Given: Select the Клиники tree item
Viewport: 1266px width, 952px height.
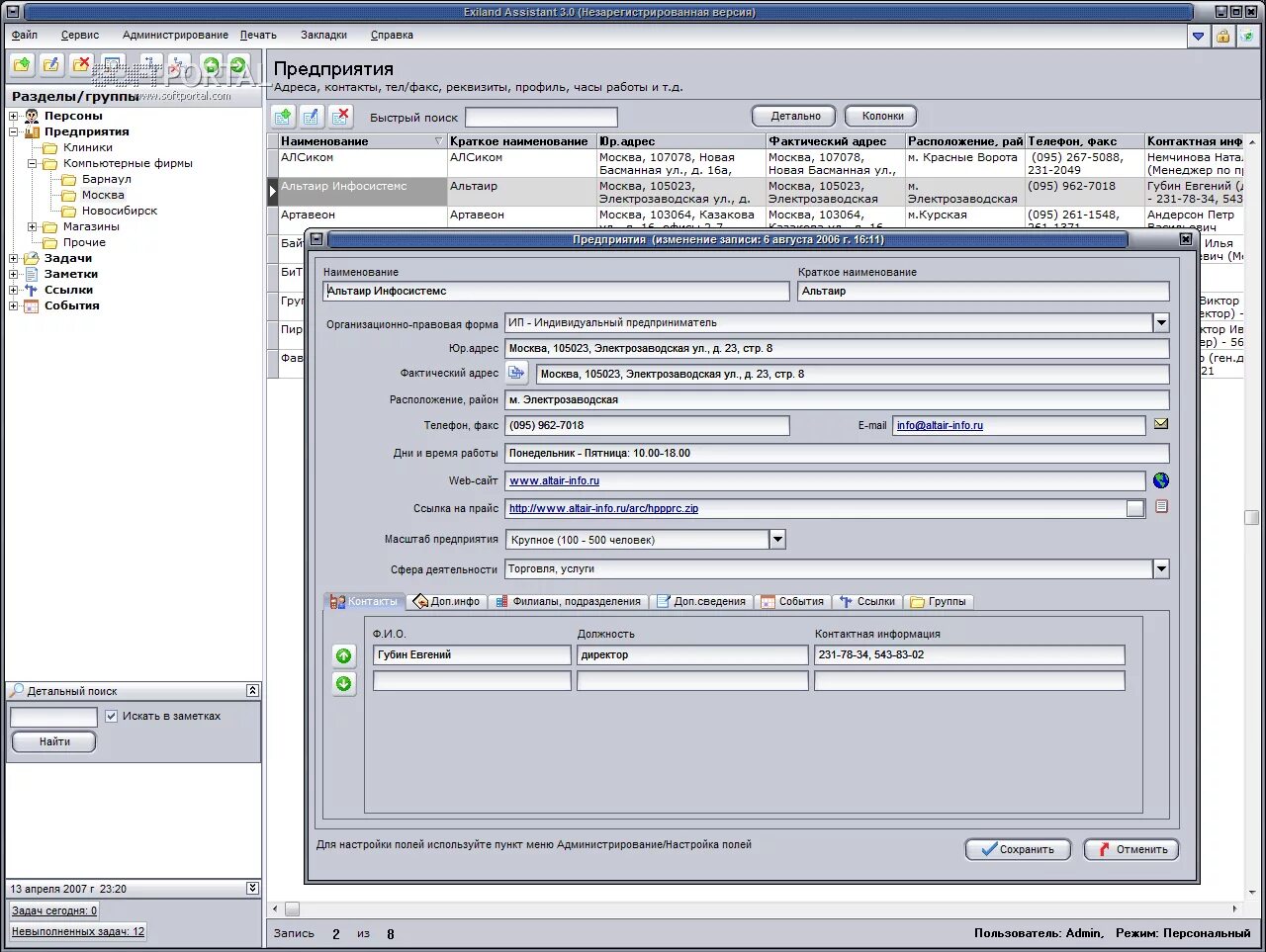Looking at the screenshot, I should tap(88, 147).
